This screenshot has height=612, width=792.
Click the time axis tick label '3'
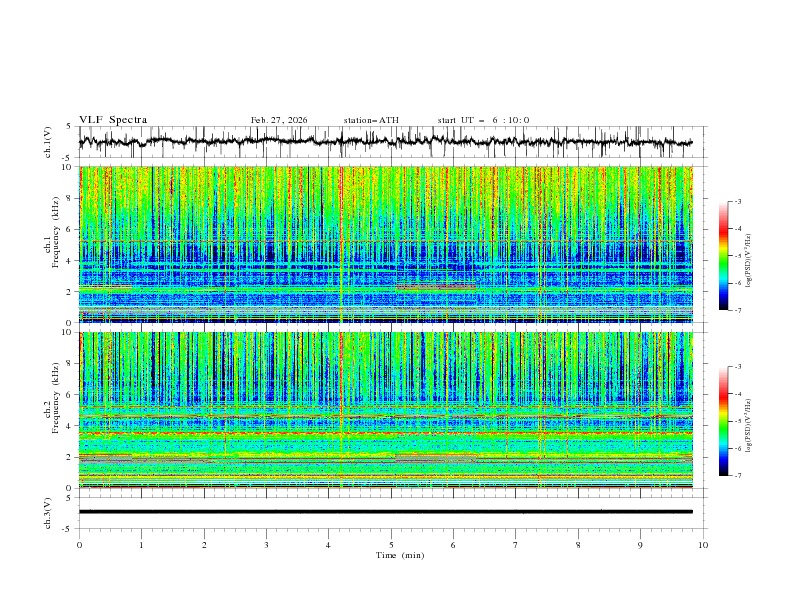coord(266,545)
